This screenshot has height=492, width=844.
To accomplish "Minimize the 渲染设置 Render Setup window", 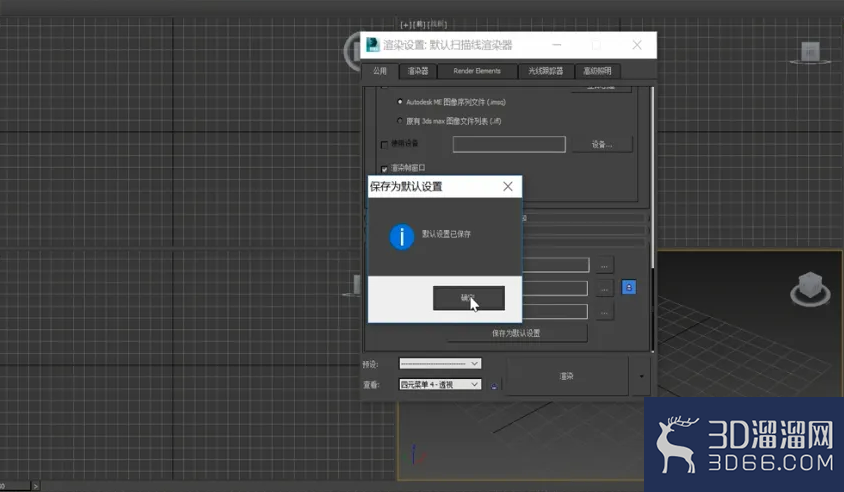I will 557,45.
